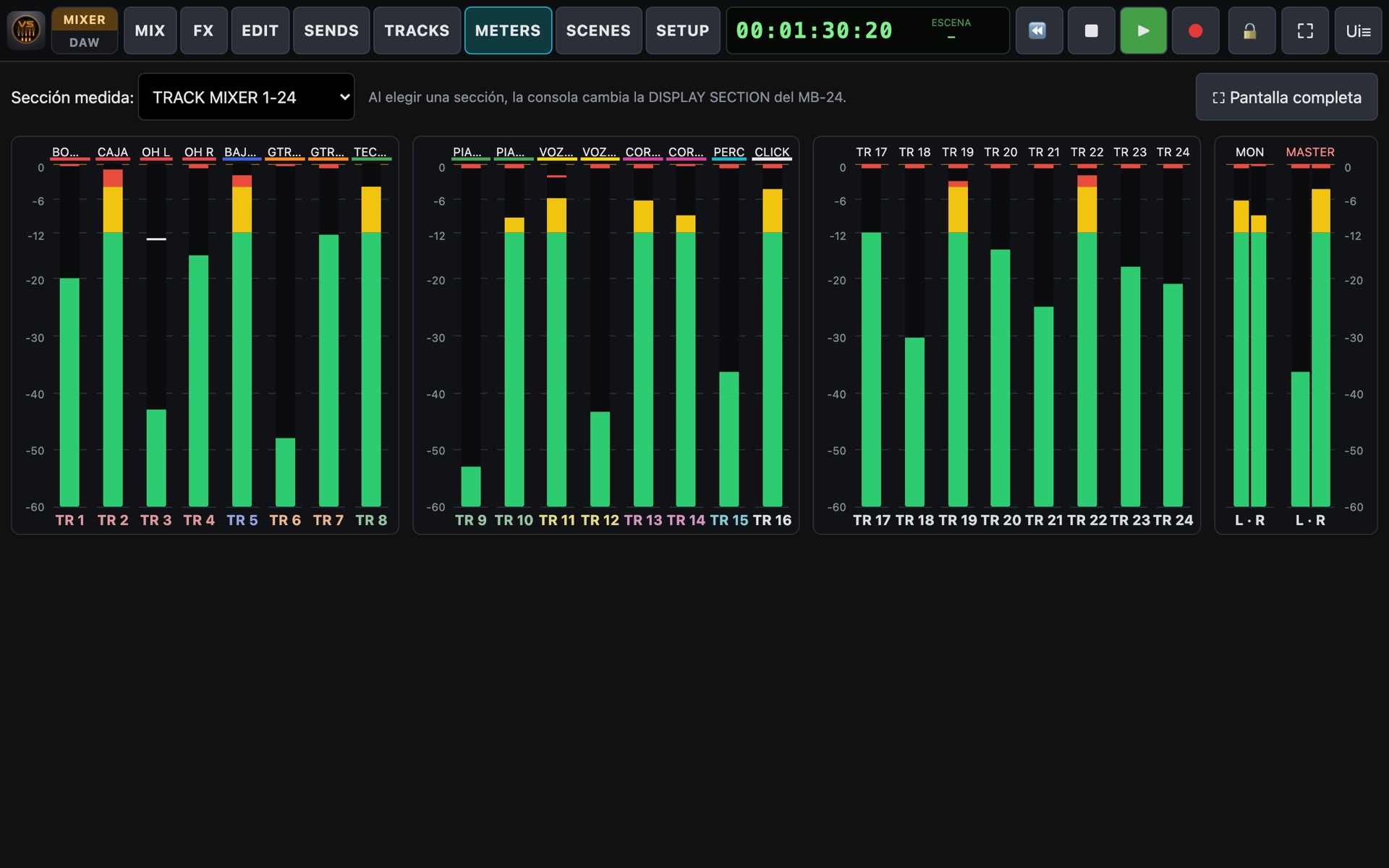Click the MASTER meter label
Viewport: 1389px width, 868px height.
1310,152
